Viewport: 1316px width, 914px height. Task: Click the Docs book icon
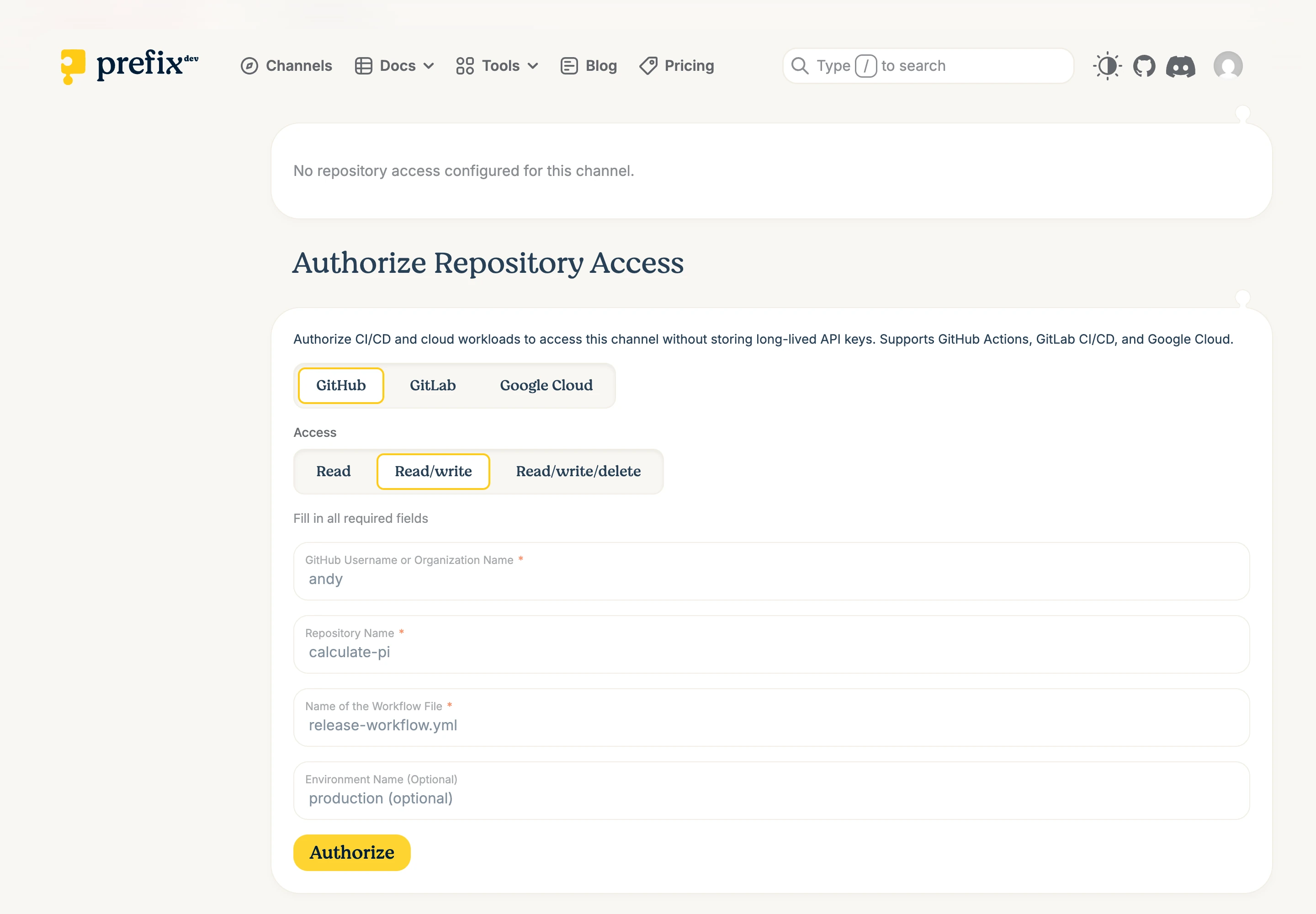click(x=364, y=66)
